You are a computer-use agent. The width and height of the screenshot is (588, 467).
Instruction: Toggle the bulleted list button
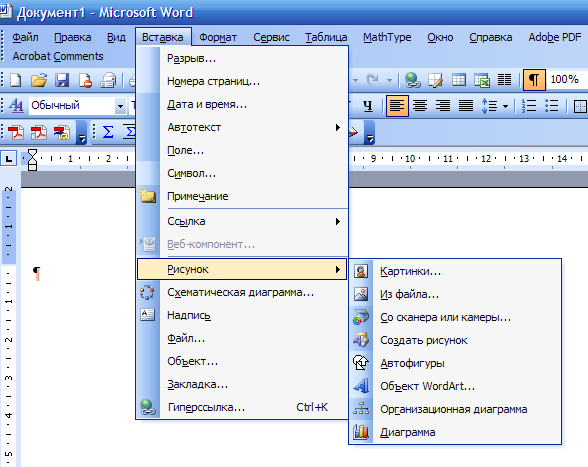click(552, 106)
